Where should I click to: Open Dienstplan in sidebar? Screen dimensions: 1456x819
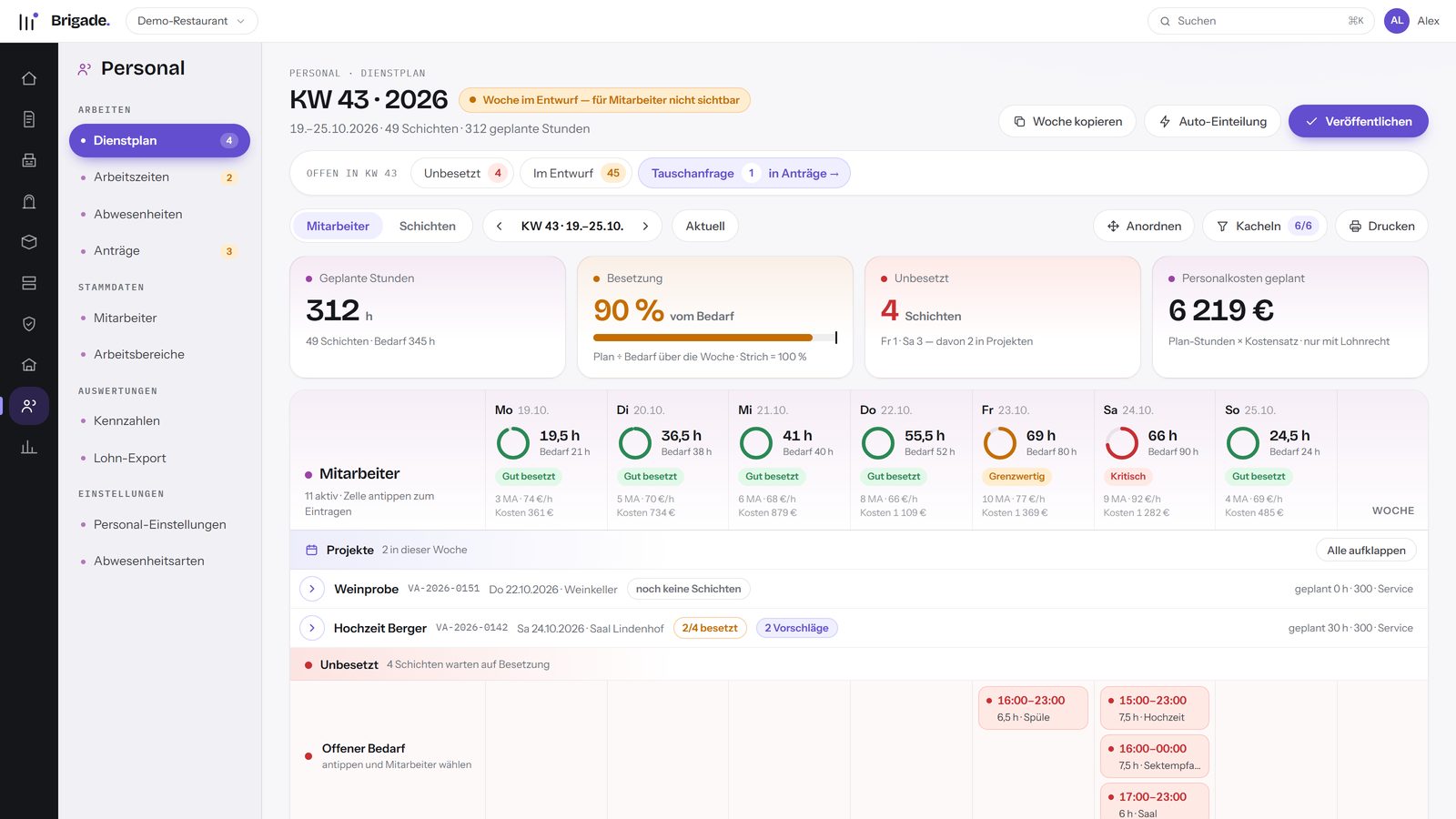click(159, 140)
